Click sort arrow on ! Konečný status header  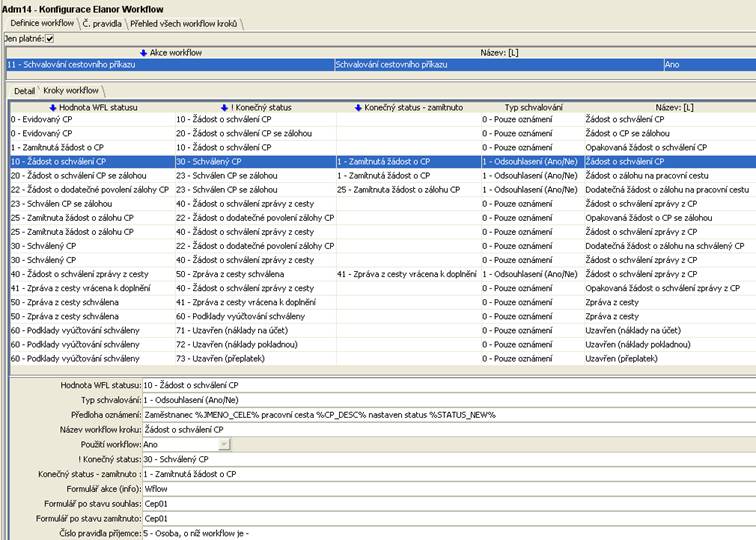coord(225,106)
